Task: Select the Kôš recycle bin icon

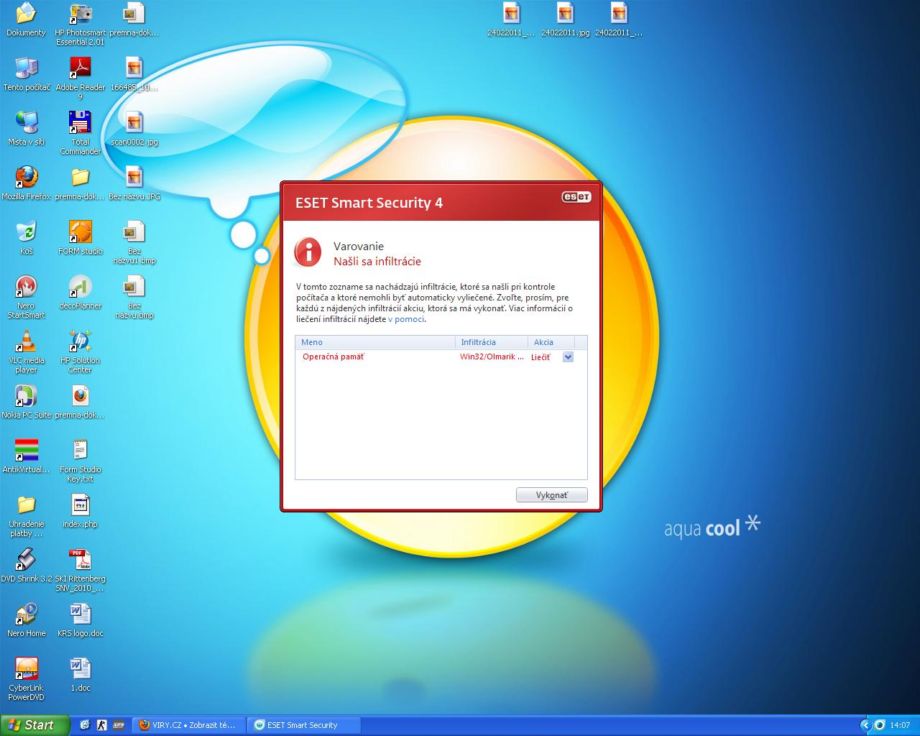Action: (26, 233)
